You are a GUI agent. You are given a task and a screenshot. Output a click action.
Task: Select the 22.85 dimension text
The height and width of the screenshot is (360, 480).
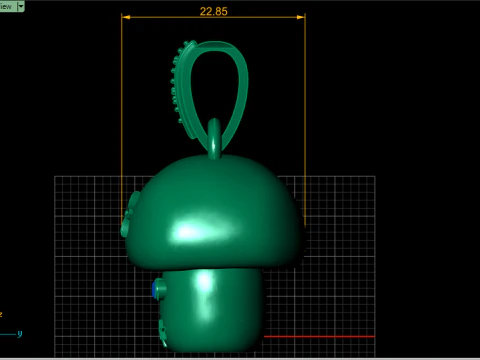pos(214,11)
